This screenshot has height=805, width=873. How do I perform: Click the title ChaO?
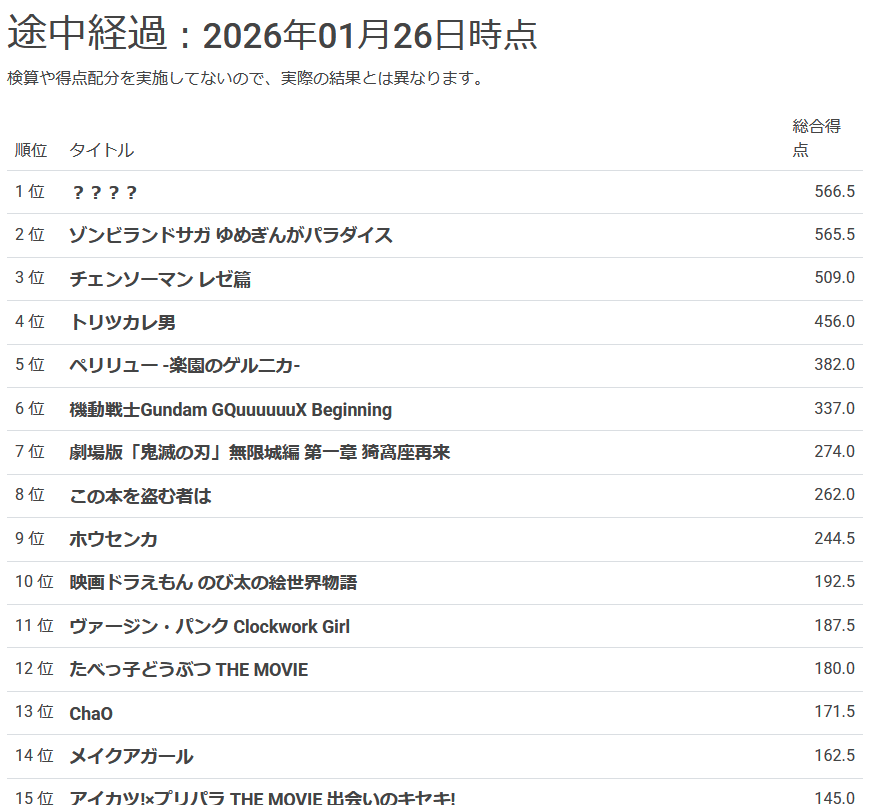pos(91,713)
